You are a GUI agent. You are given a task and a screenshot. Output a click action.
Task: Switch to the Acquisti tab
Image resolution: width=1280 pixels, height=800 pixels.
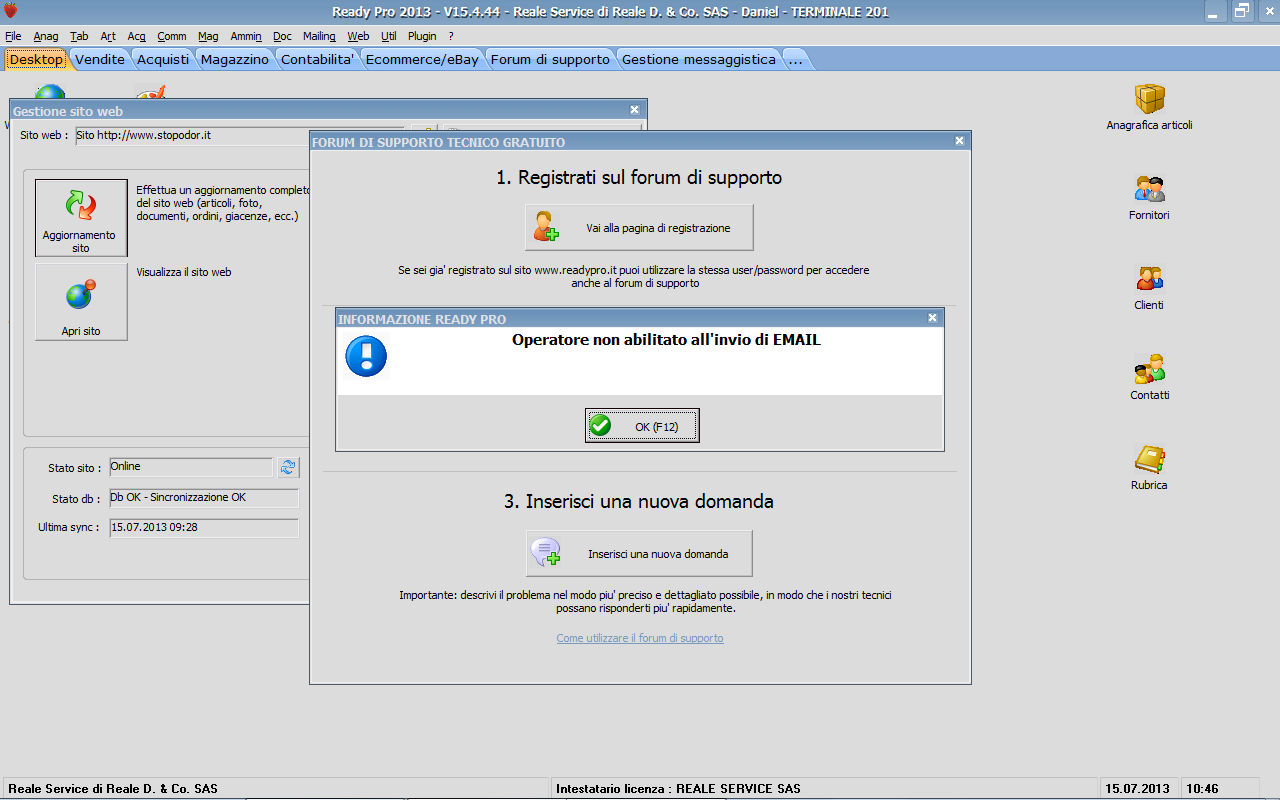[163, 59]
